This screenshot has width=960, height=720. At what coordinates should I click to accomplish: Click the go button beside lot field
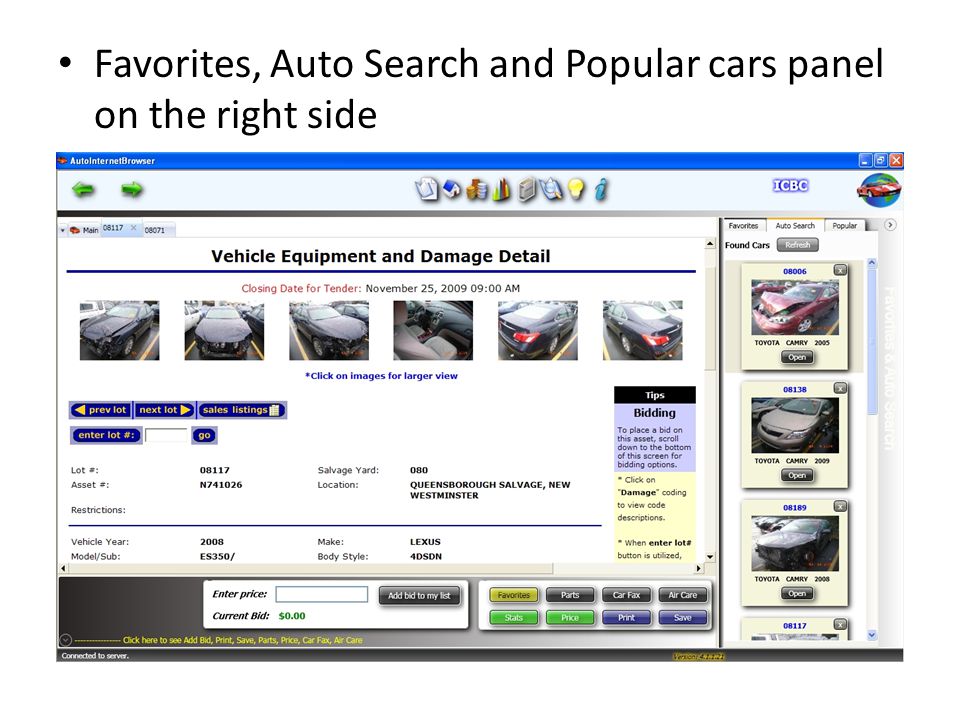point(204,435)
